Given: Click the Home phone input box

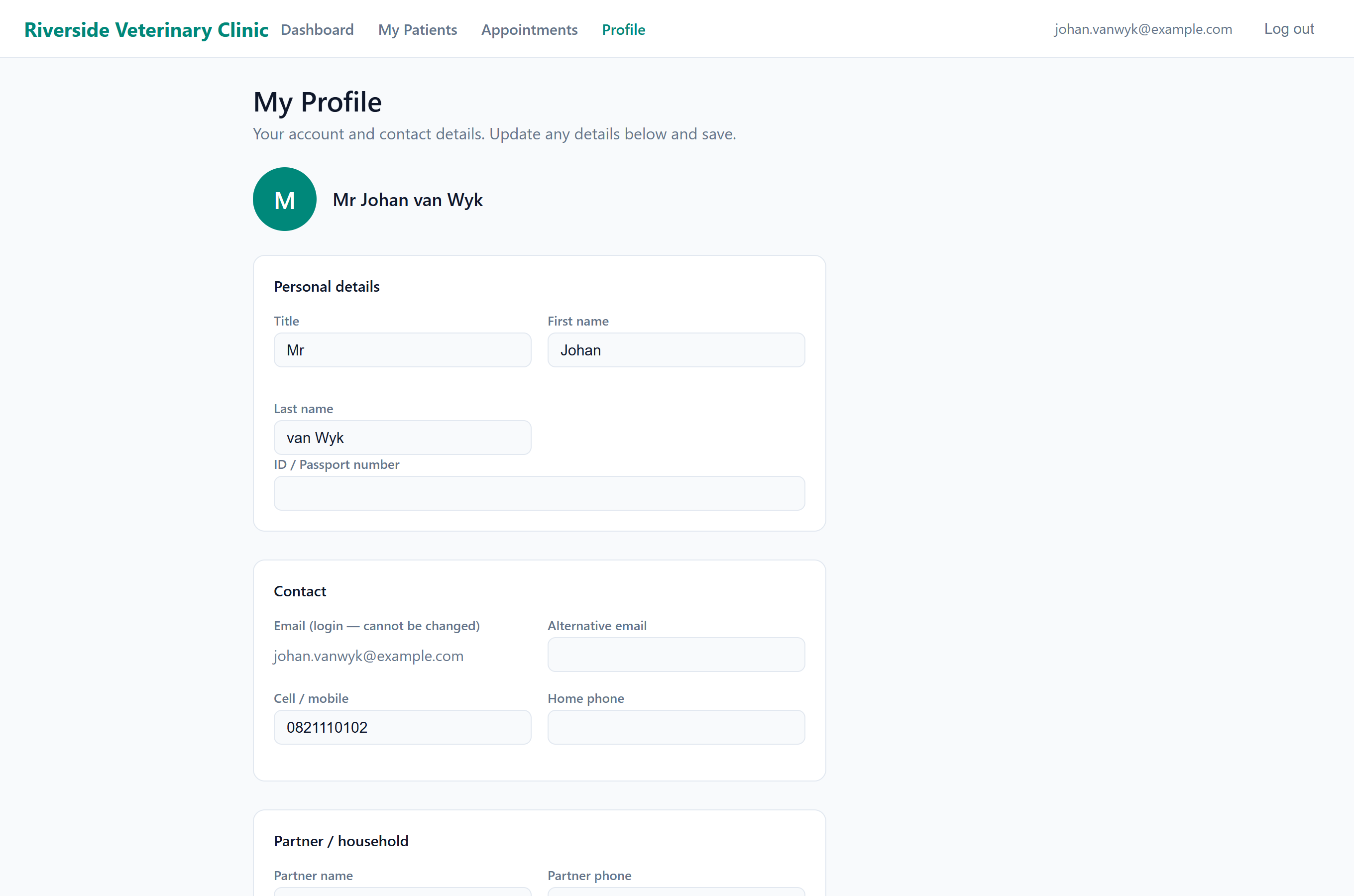Looking at the screenshot, I should (676, 727).
